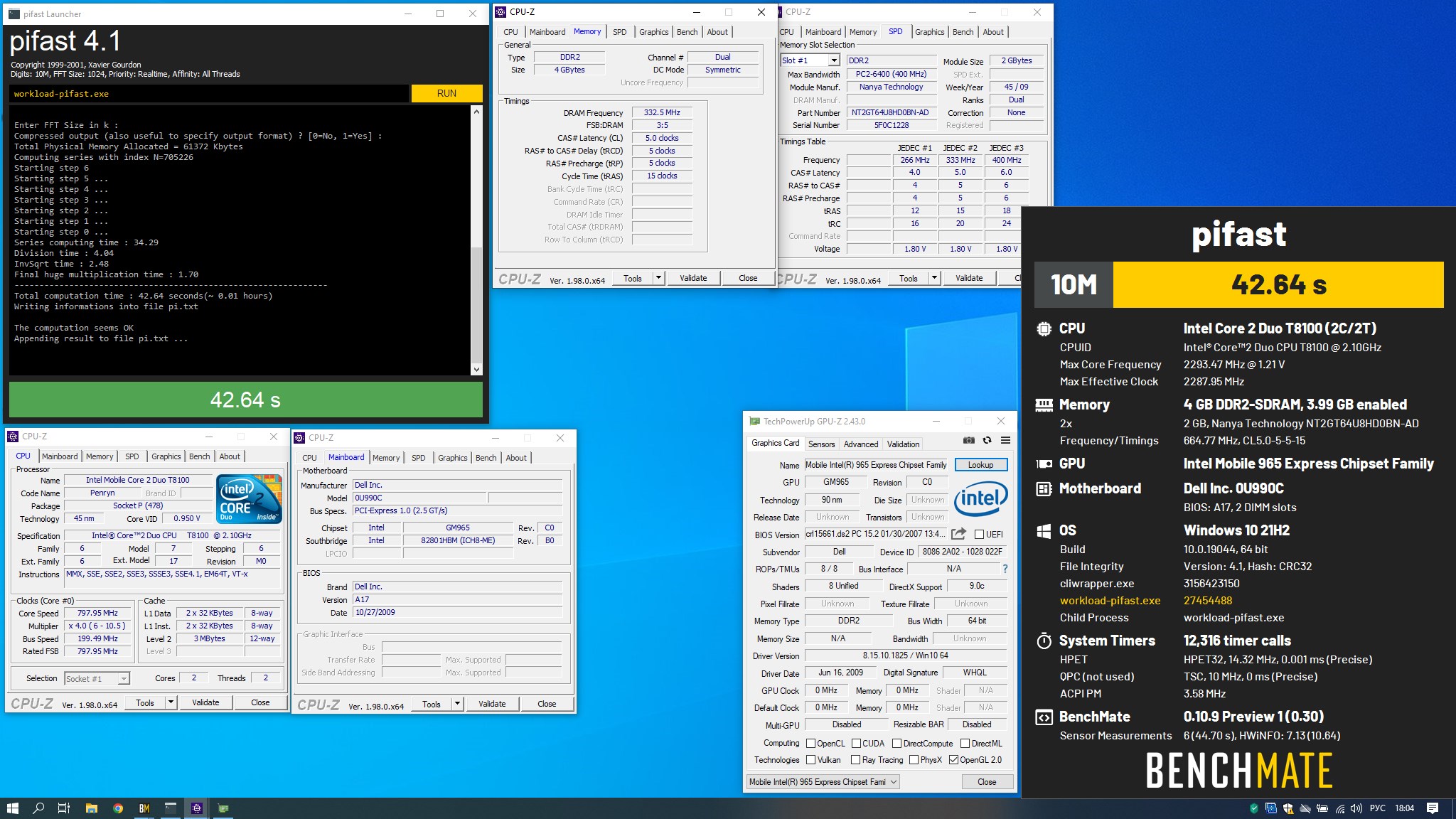Click the taskbar clock 18:04
The height and width of the screenshot is (819, 1456).
coord(1404,808)
